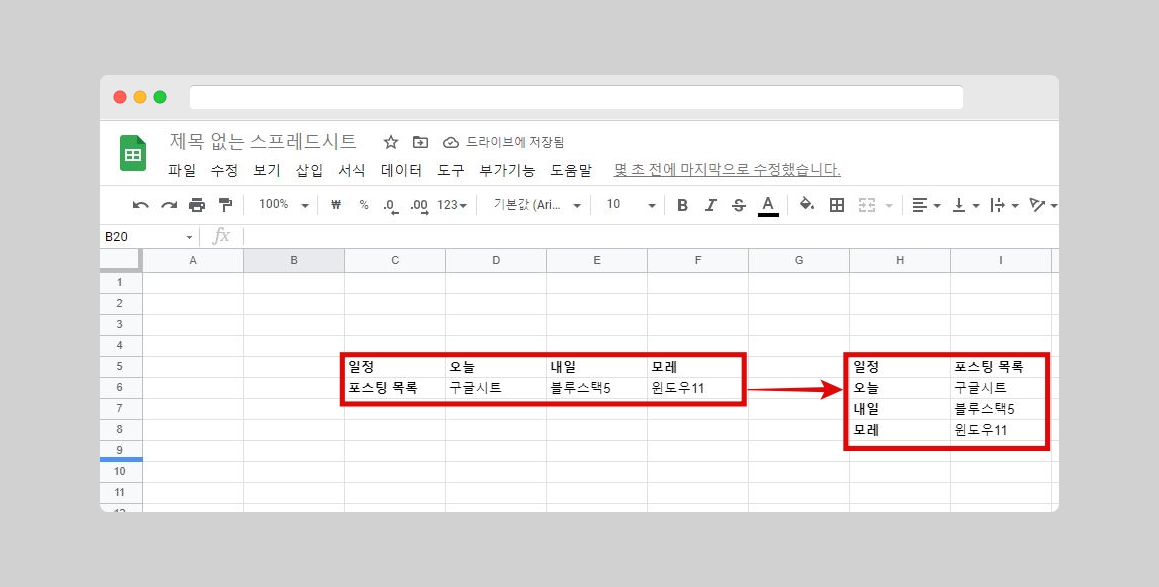Select row 10 header
The image size is (1159, 587).
(x=120, y=472)
